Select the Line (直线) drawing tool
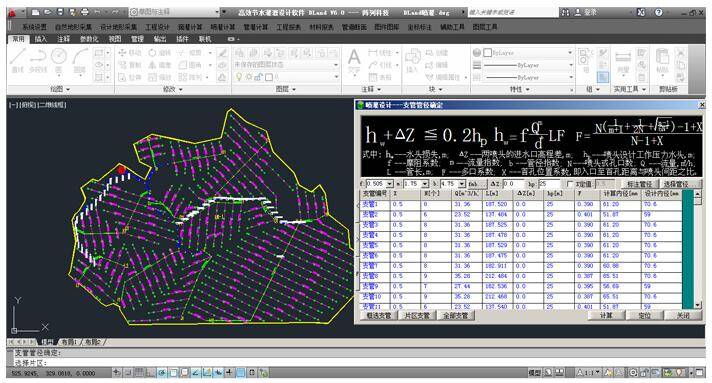Viewport: 712px width, 383px height. tap(17, 60)
